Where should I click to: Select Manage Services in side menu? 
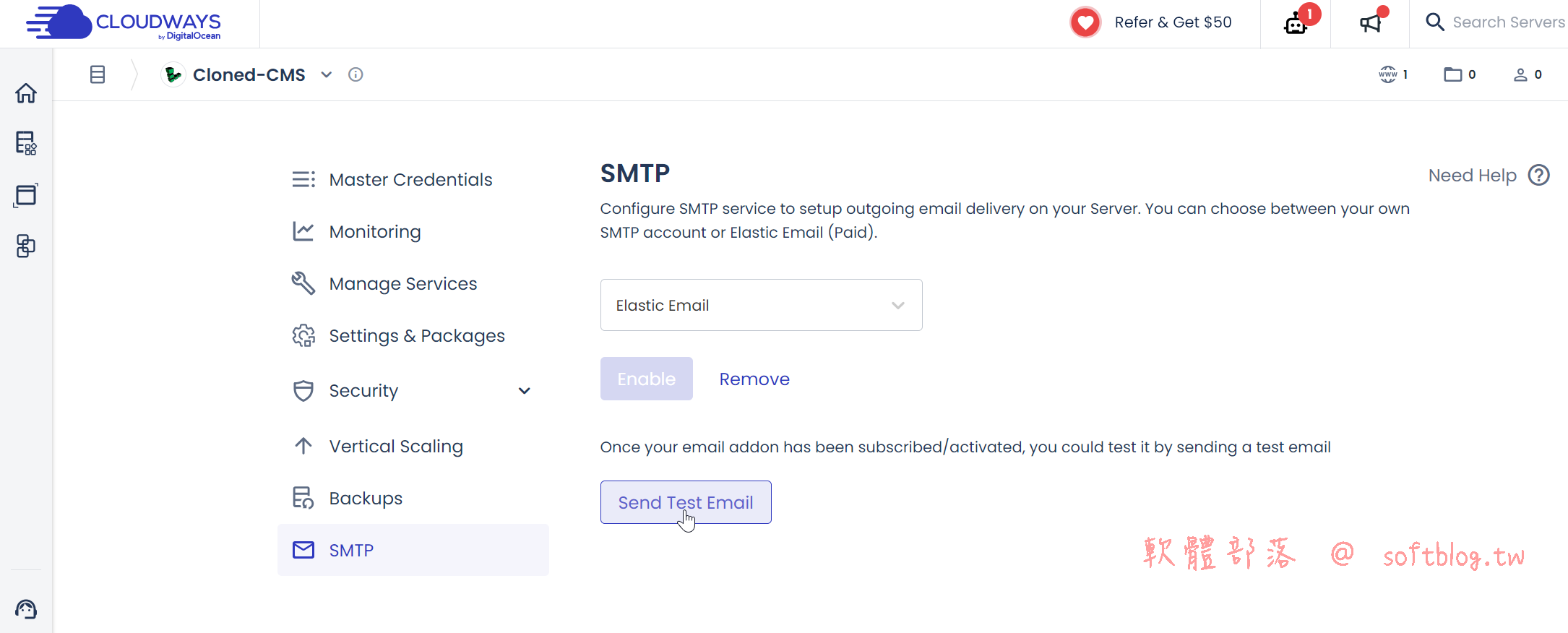402,283
